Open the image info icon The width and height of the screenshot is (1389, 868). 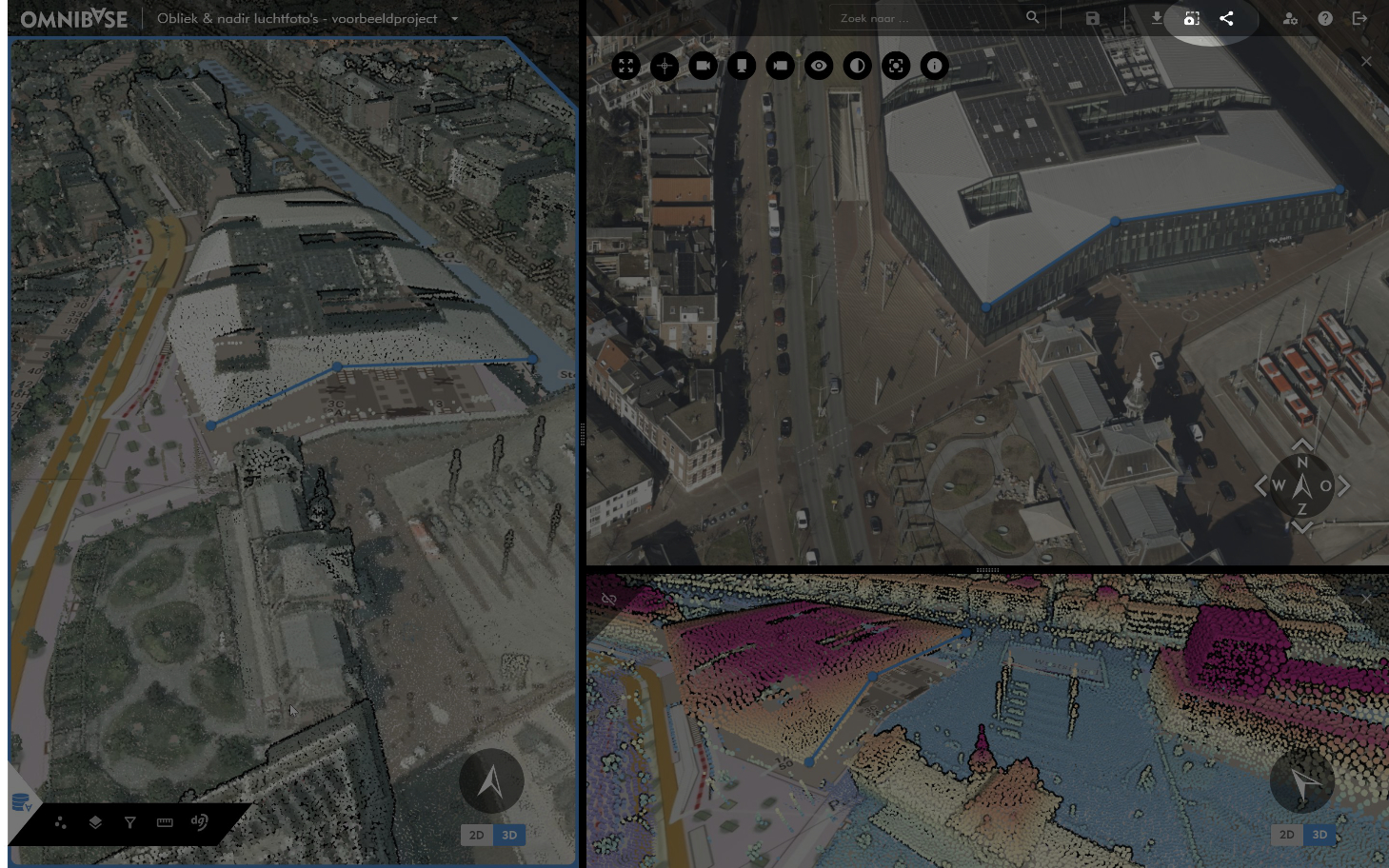point(935,66)
